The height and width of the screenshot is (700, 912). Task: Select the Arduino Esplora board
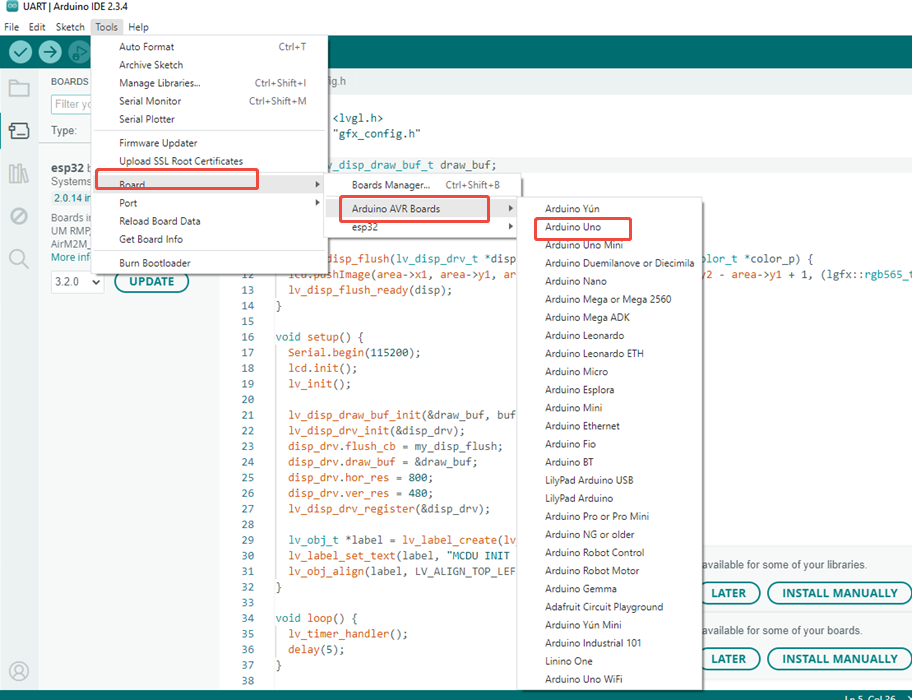[610, 390]
